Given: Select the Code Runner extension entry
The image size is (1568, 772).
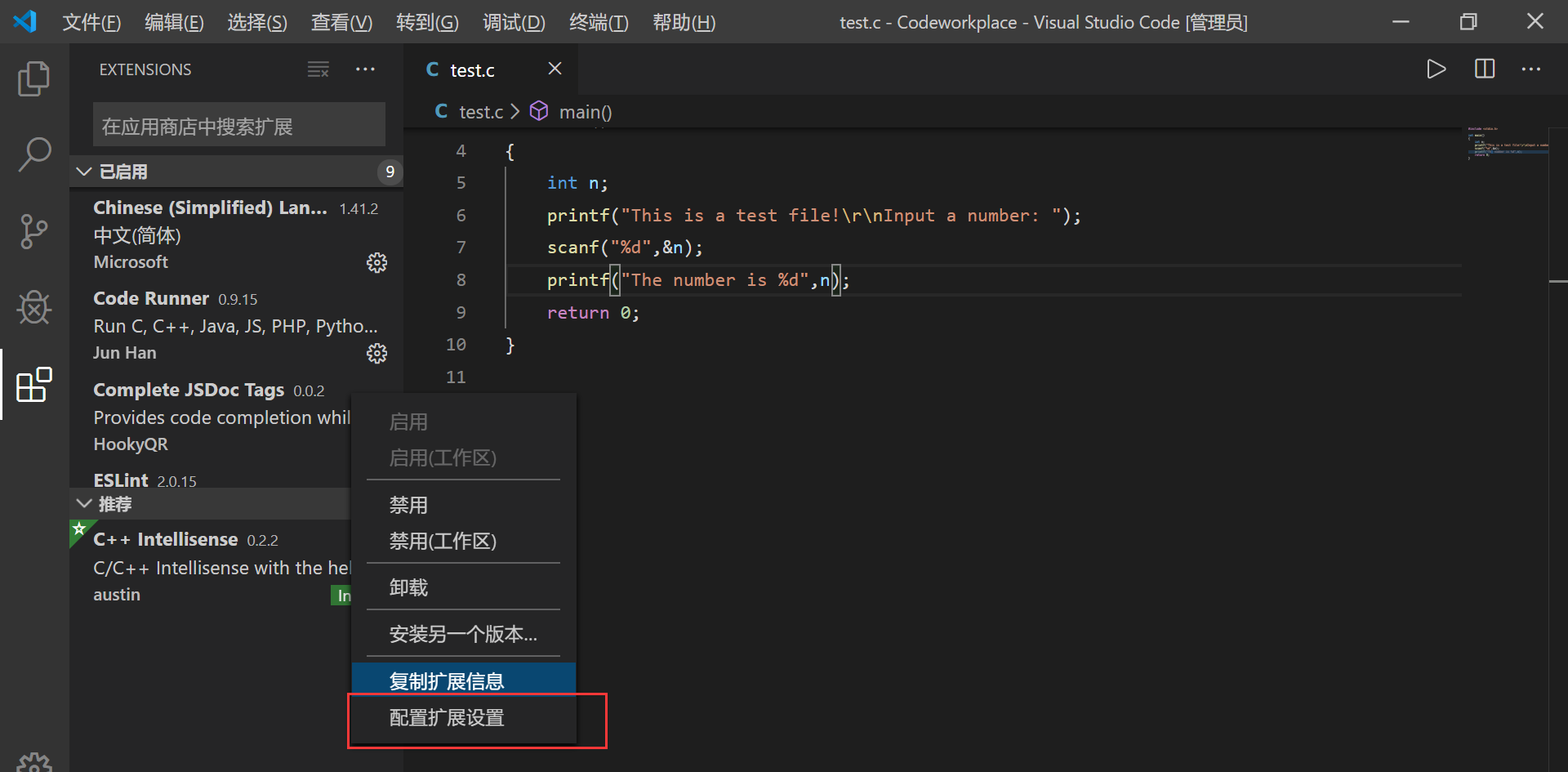Looking at the screenshot, I should [x=237, y=325].
